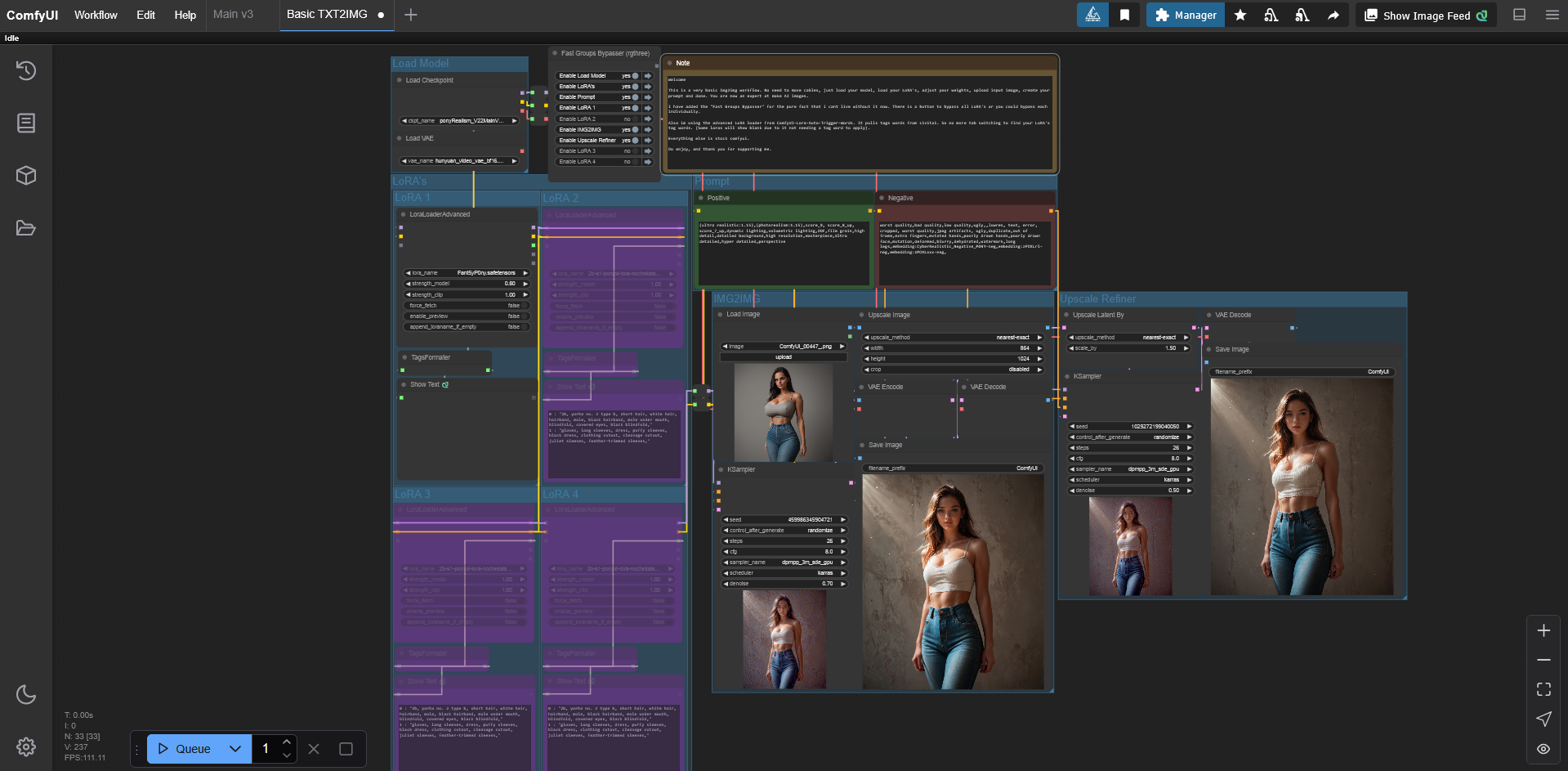Click the Manager button

click(x=1185, y=16)
